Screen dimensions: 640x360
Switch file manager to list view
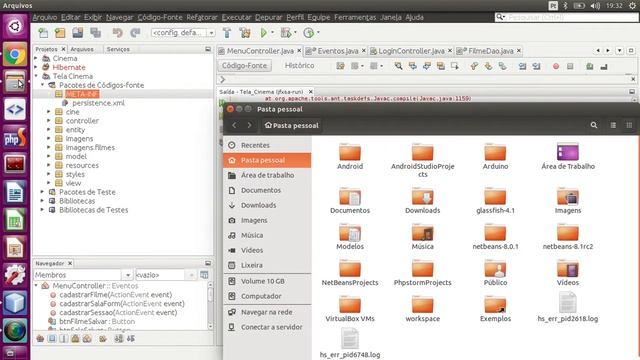point(613,125)
